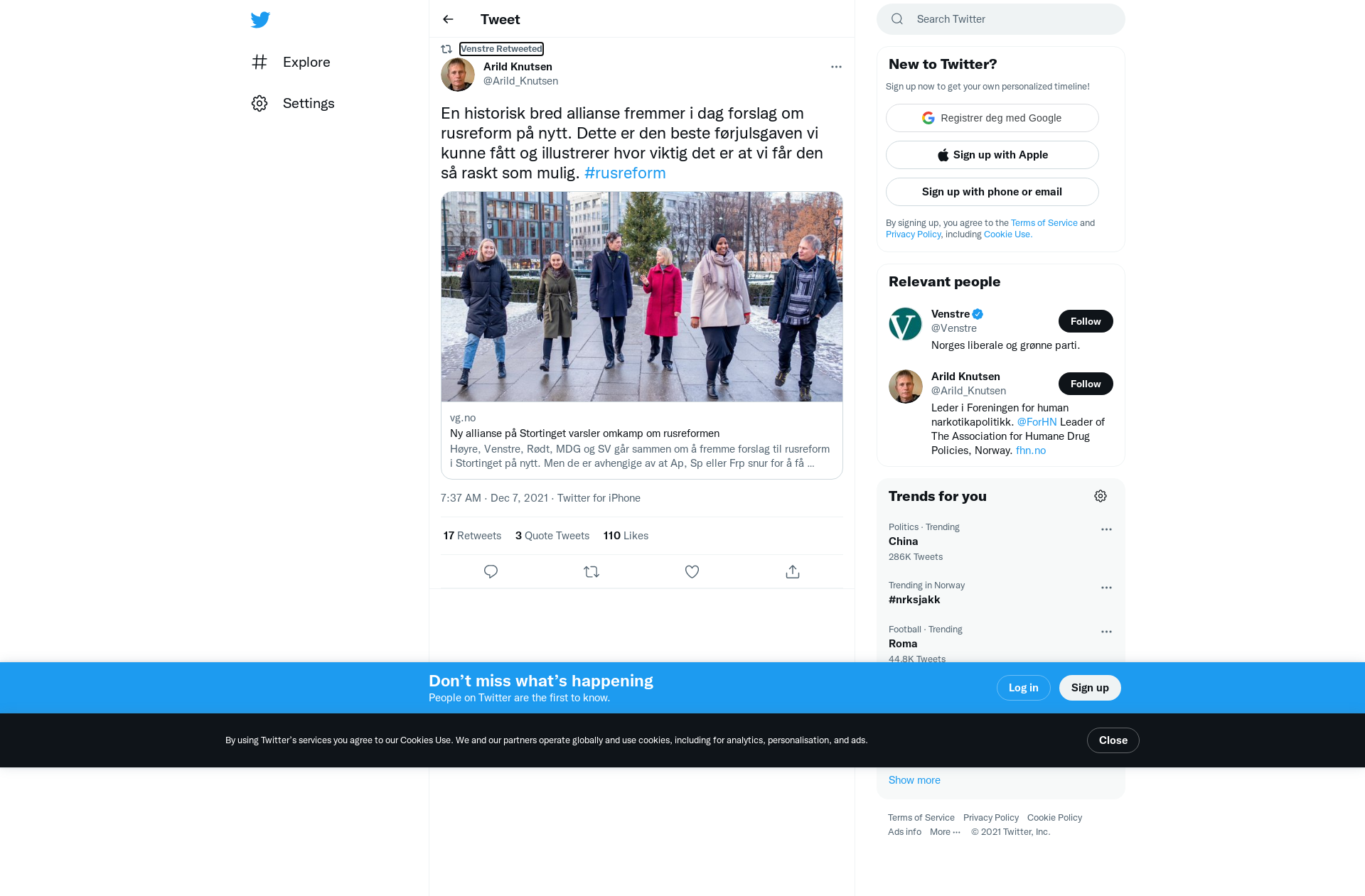Open the article headline about rusreformen
Screen dimensions: 1365x896
[584, 433]
